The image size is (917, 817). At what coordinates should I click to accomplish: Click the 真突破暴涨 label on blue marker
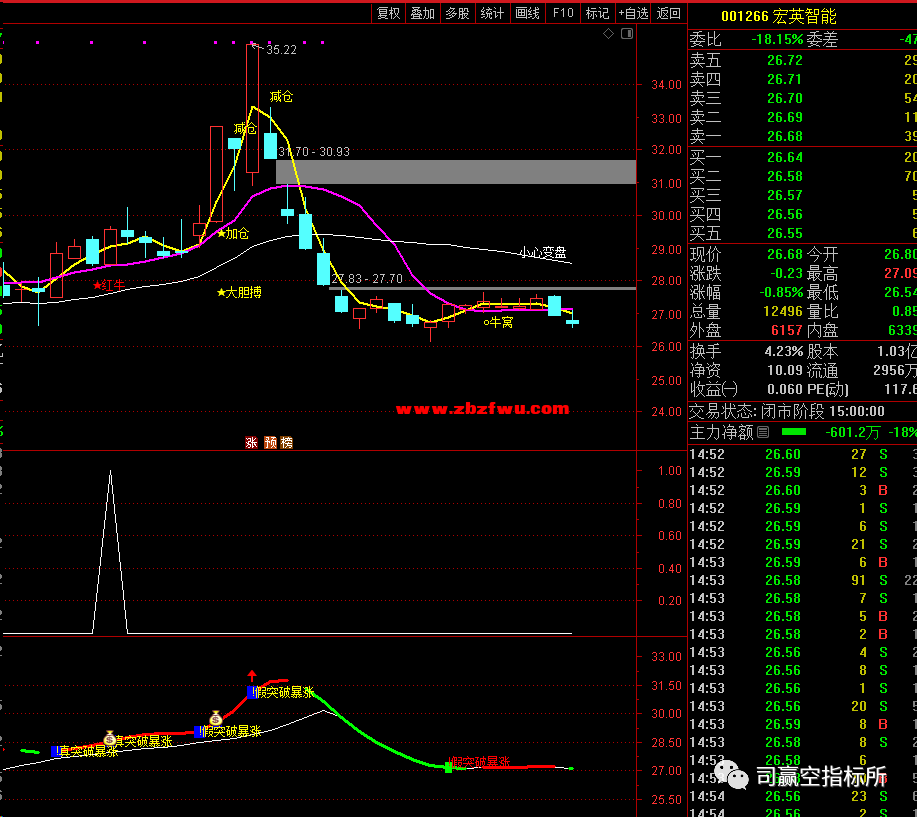89,751
